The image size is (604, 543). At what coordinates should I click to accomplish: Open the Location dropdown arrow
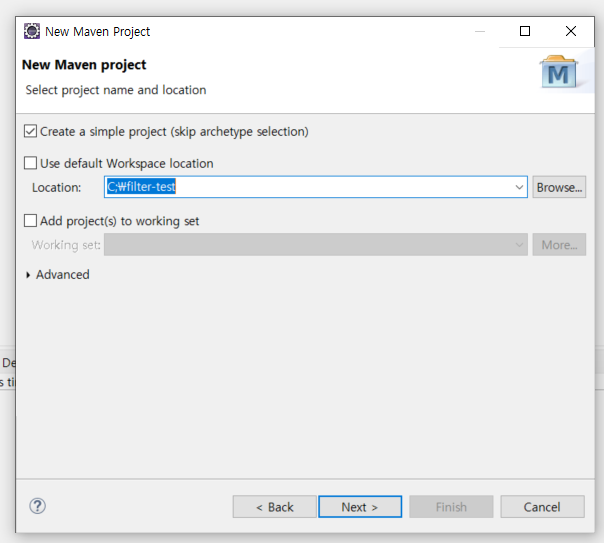519,187
